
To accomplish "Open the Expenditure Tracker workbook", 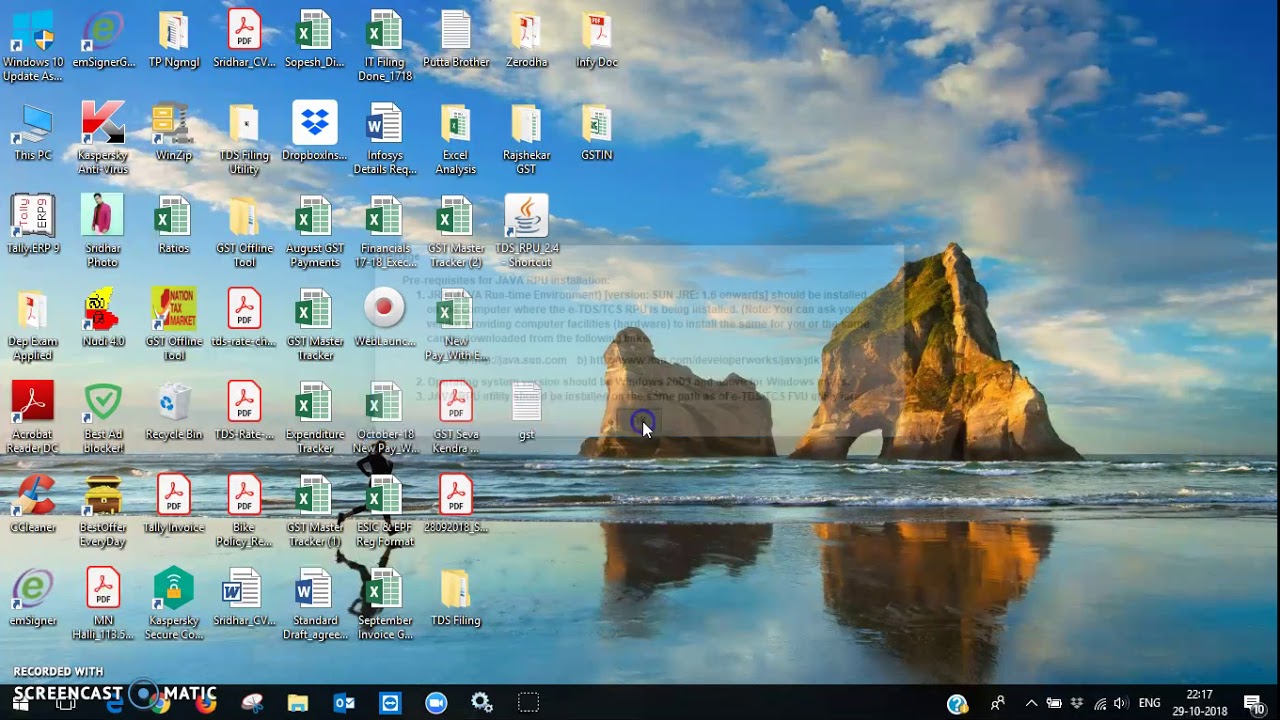I will pyautogui.click(x=314, y=417).
